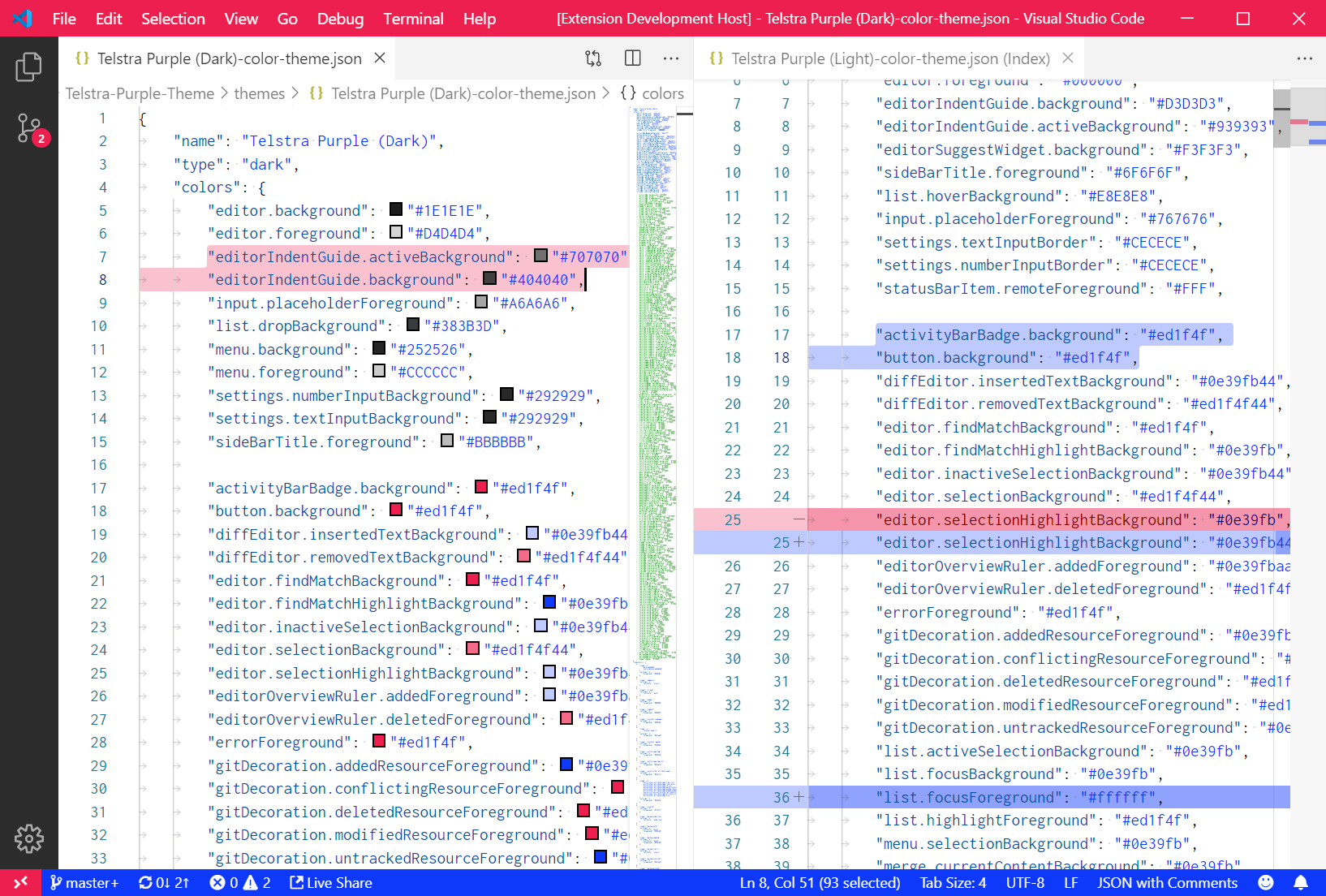This screenshot has height=896, width=1326.
Task: Change the UTF-8 file encoding
Action: click(1025, 883)
